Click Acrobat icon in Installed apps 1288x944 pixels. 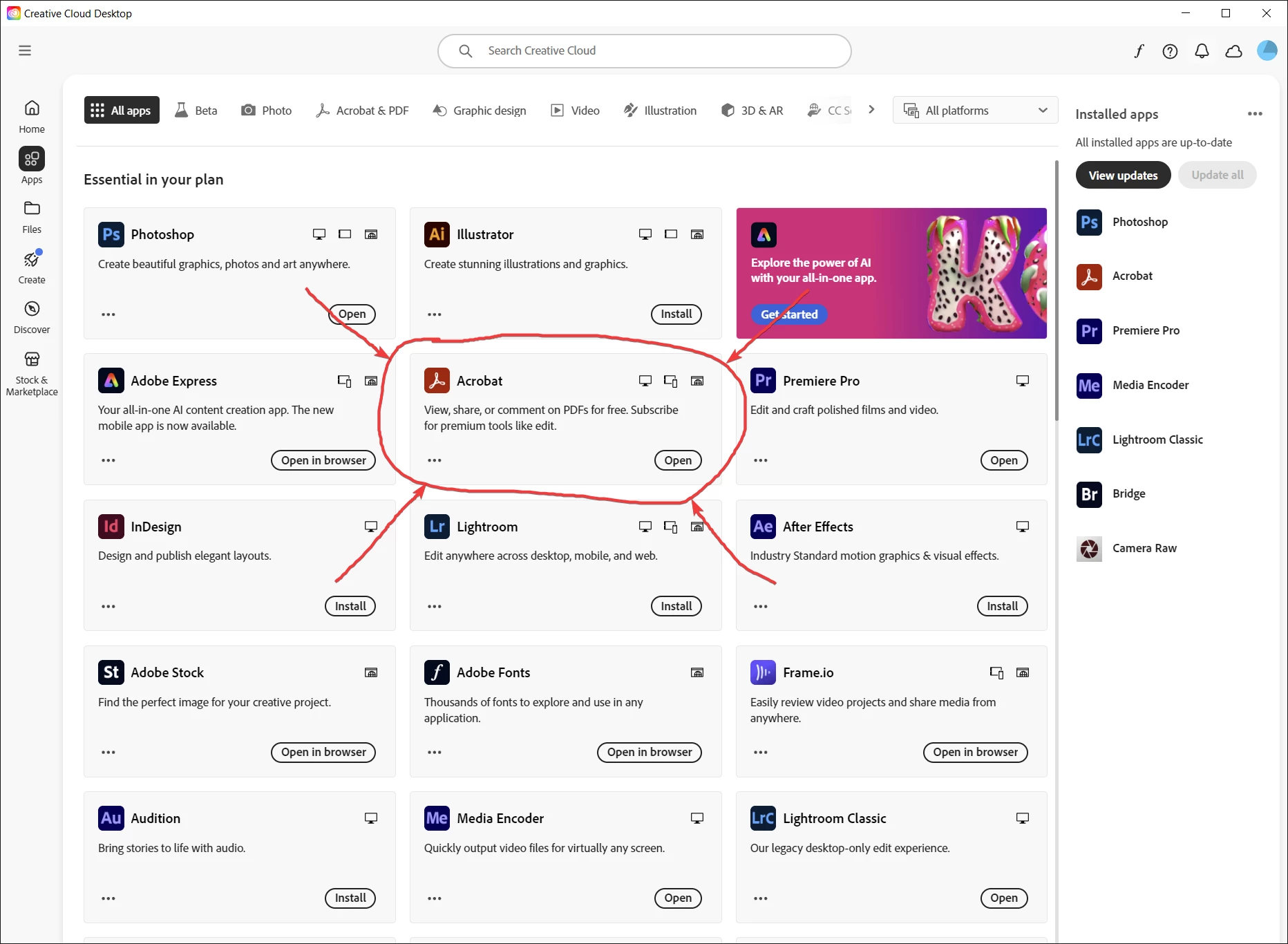pyautogui.click(x=1089, y=276)
